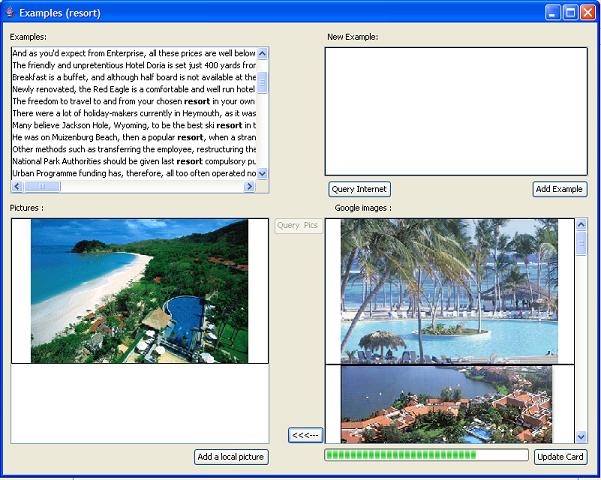601x480 pixels.
Task: Click the Examples list scroll up arrow
Action: pos(263,53)
